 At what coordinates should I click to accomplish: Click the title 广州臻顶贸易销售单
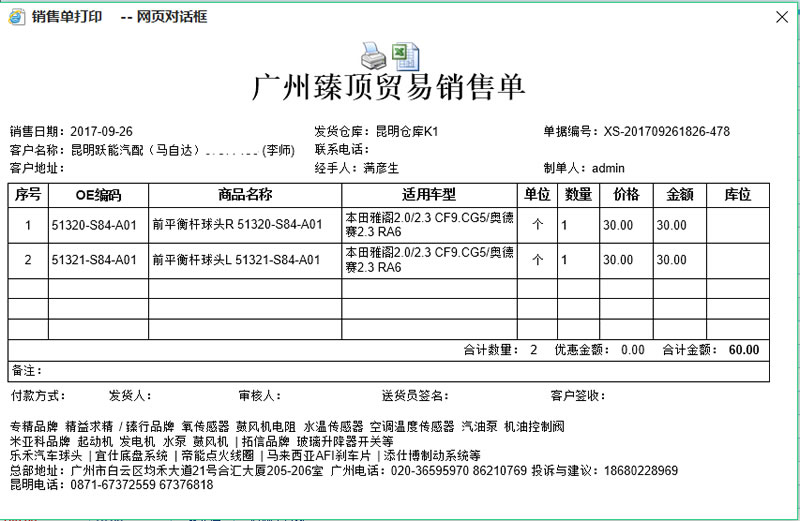[x=389, y=87]
